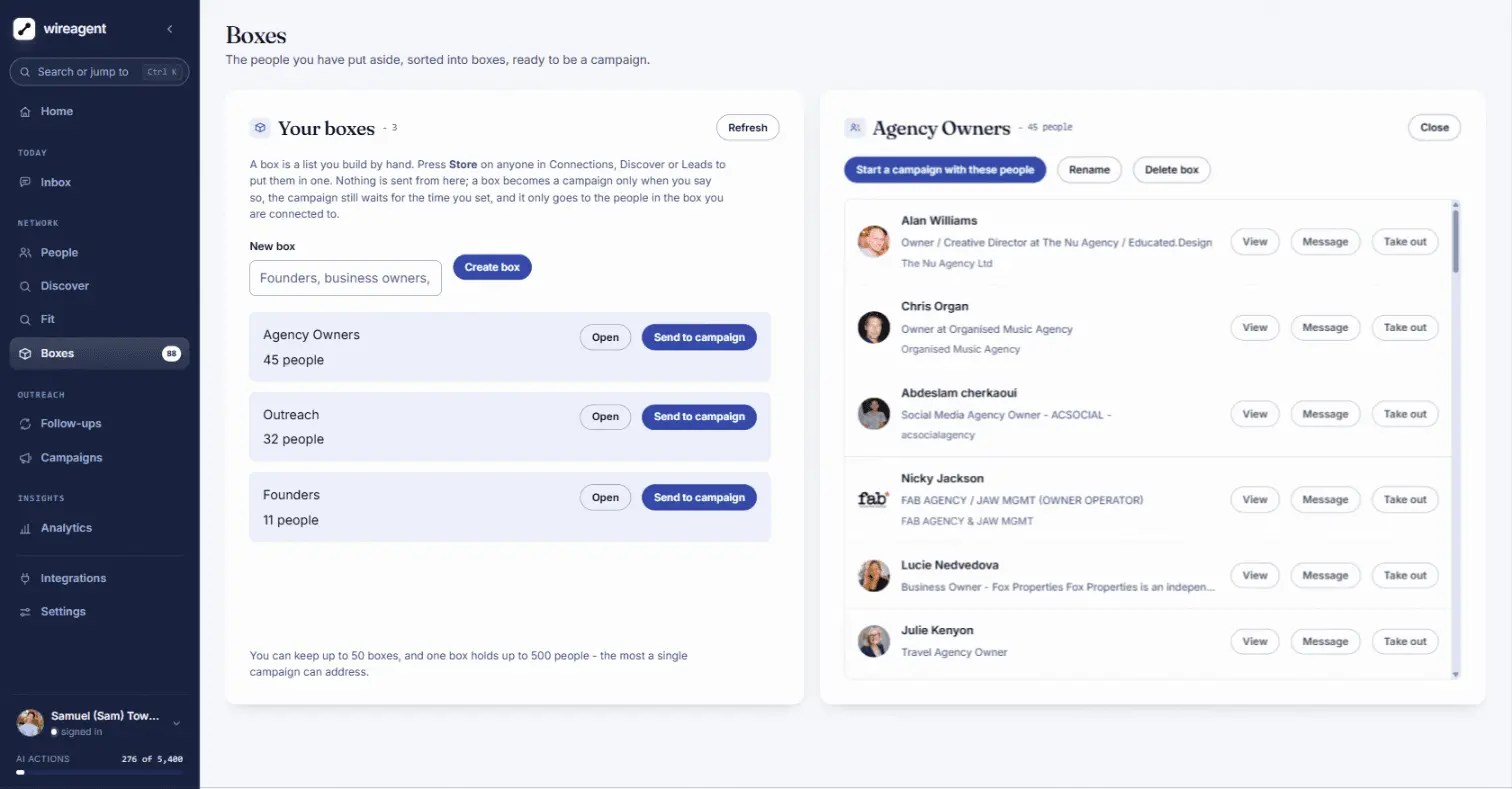Click the Analytics bar chart icon
1512x789 pixels.
(x=25, y=528)
